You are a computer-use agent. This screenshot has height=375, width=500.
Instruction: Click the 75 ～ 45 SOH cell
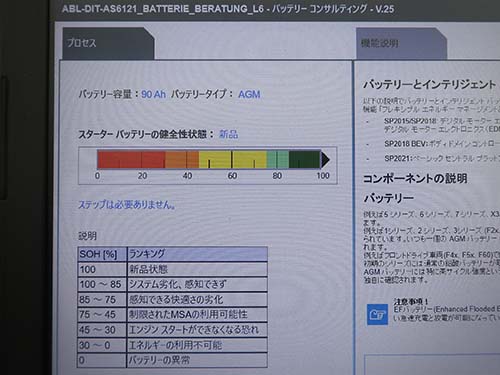tap(102, 314)
